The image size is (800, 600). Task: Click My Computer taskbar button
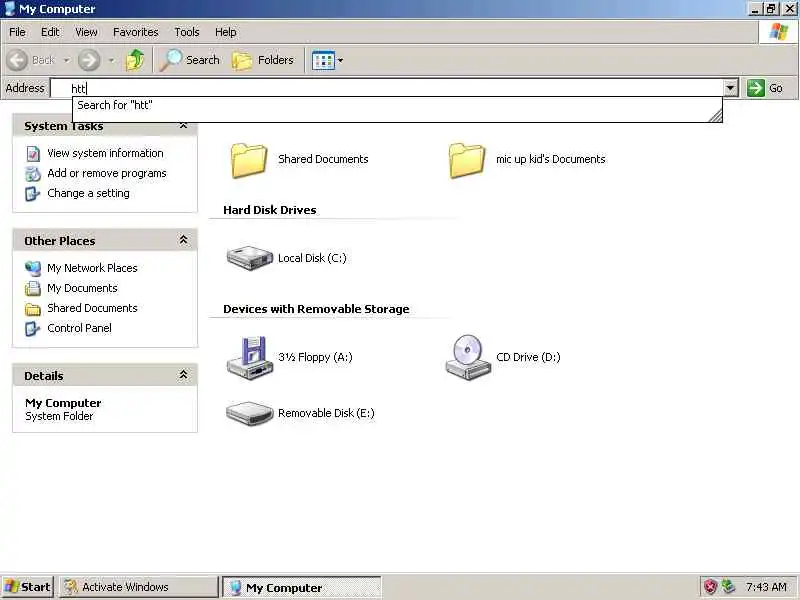tap(301, 588)
